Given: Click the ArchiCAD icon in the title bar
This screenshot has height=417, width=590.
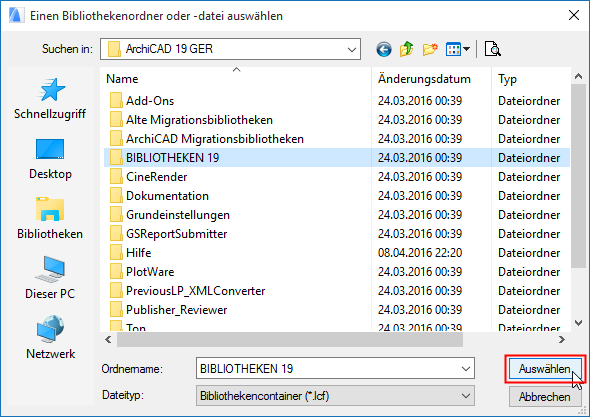Looking at the screenshot, I should (16, 15).
